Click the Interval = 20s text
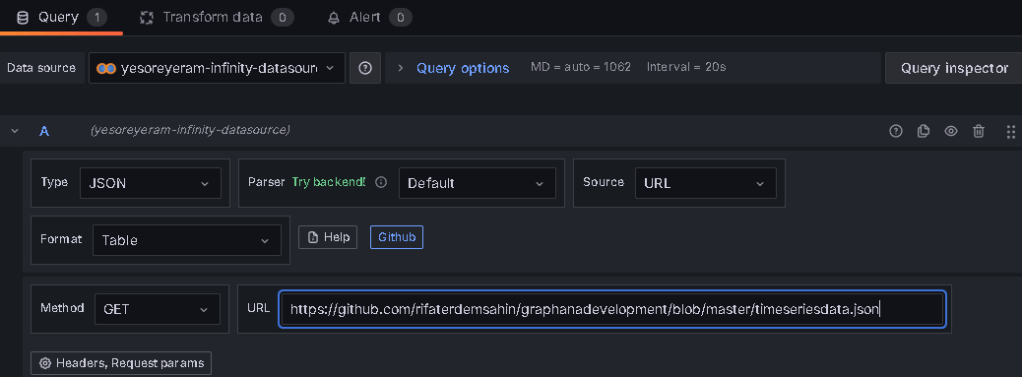The height and width of the screenshot is (377, 1022). click(686, 67)
